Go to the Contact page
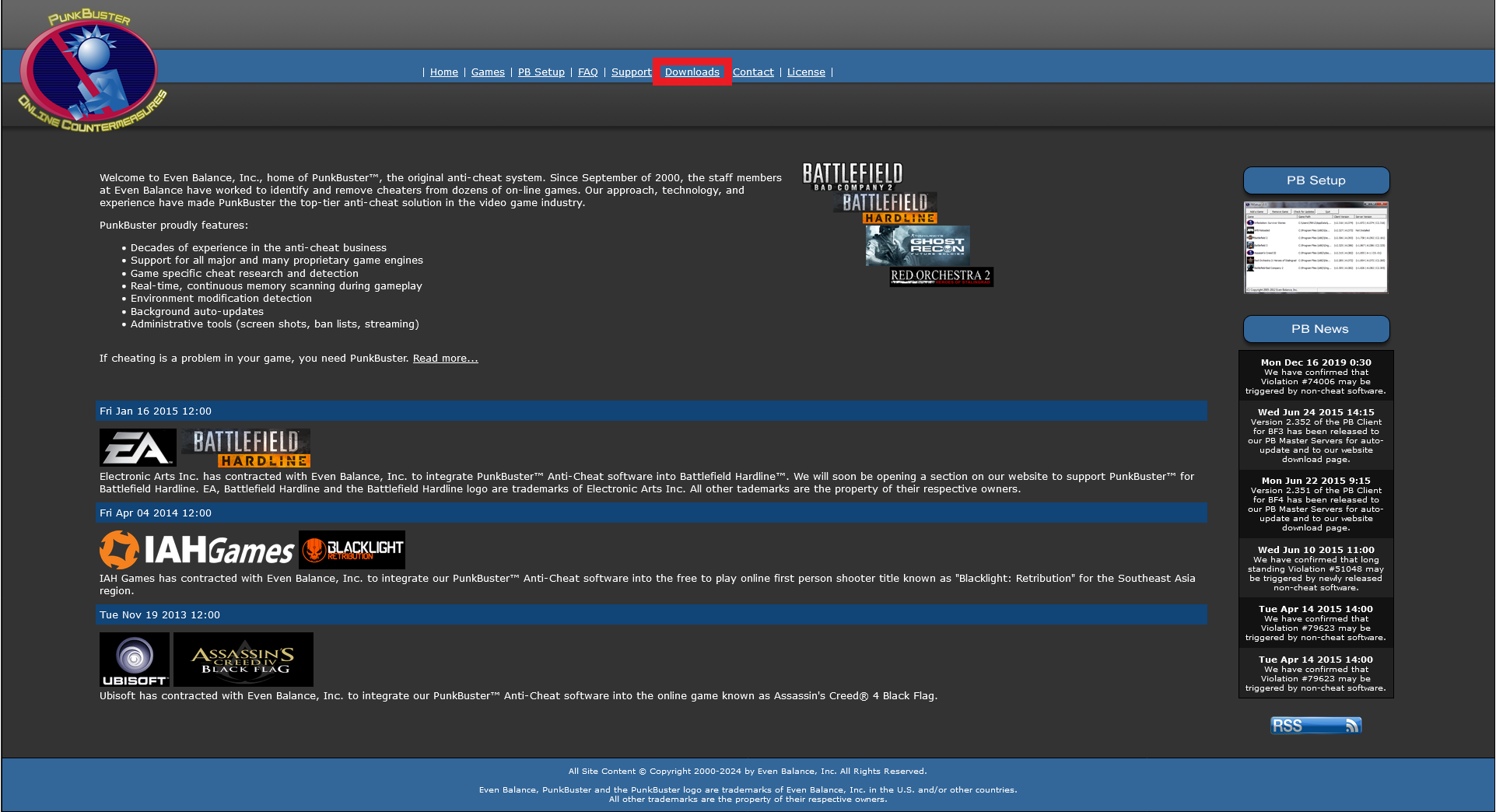 pos(753,72)
